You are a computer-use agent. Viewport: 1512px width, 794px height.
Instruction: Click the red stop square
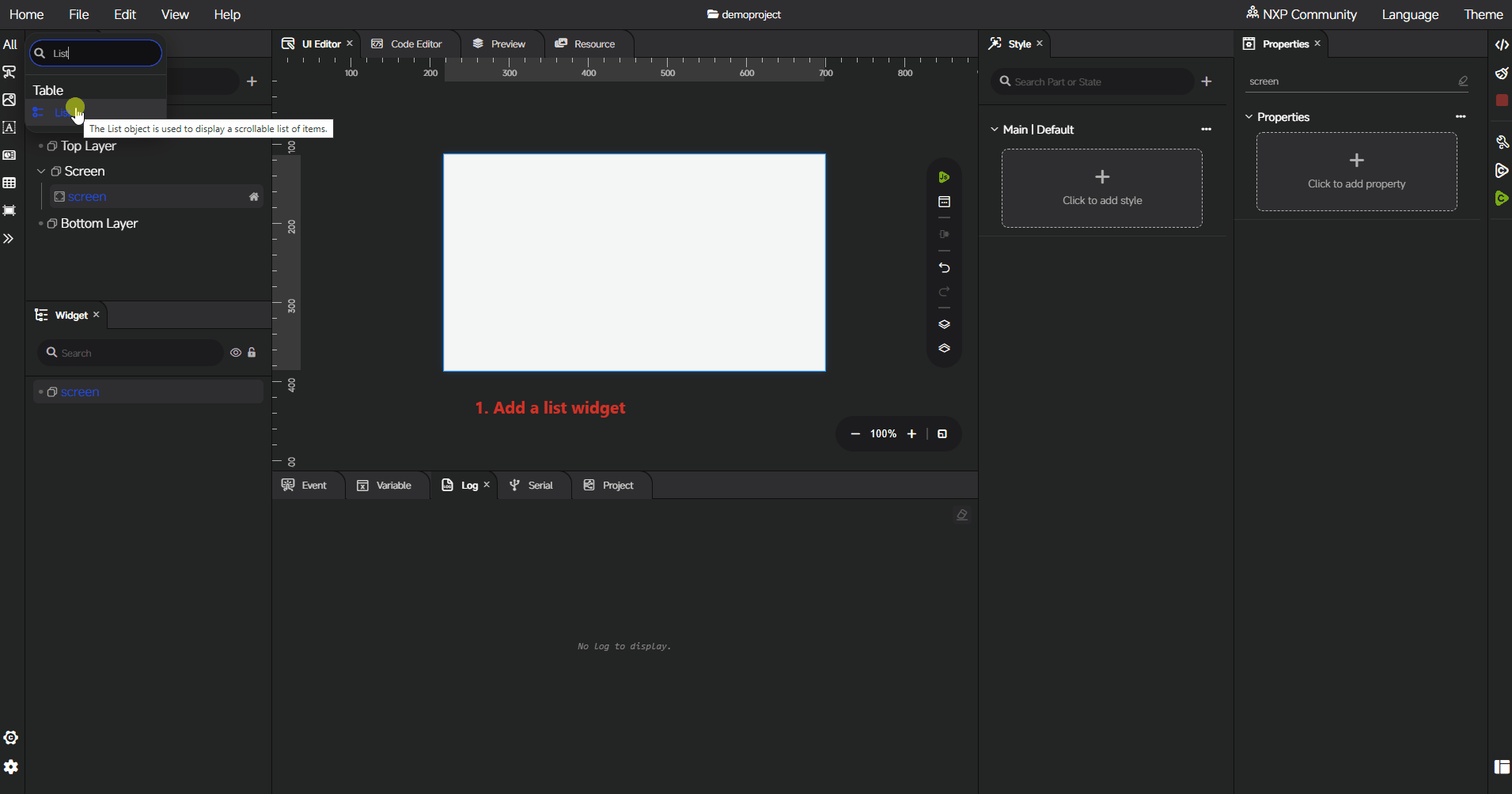(x=1502, y=100)
